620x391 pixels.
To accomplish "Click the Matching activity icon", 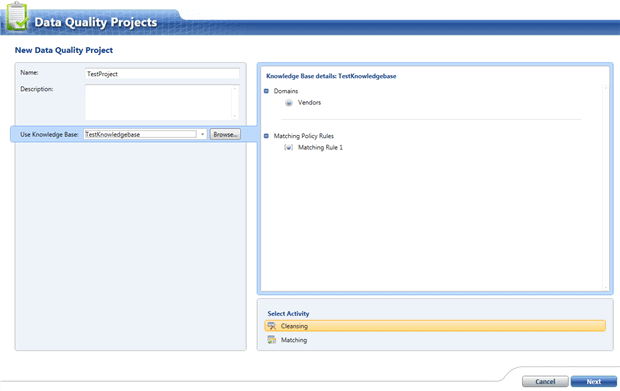I will (x=272, y=340).
